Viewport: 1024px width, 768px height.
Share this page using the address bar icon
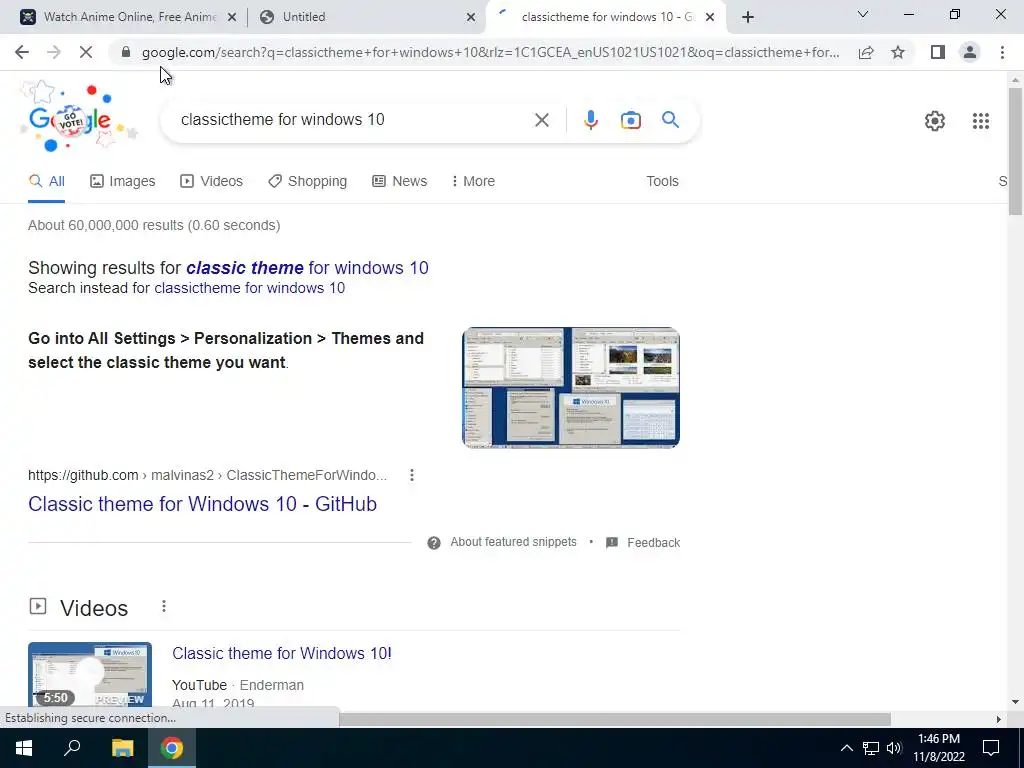point(866,52)
